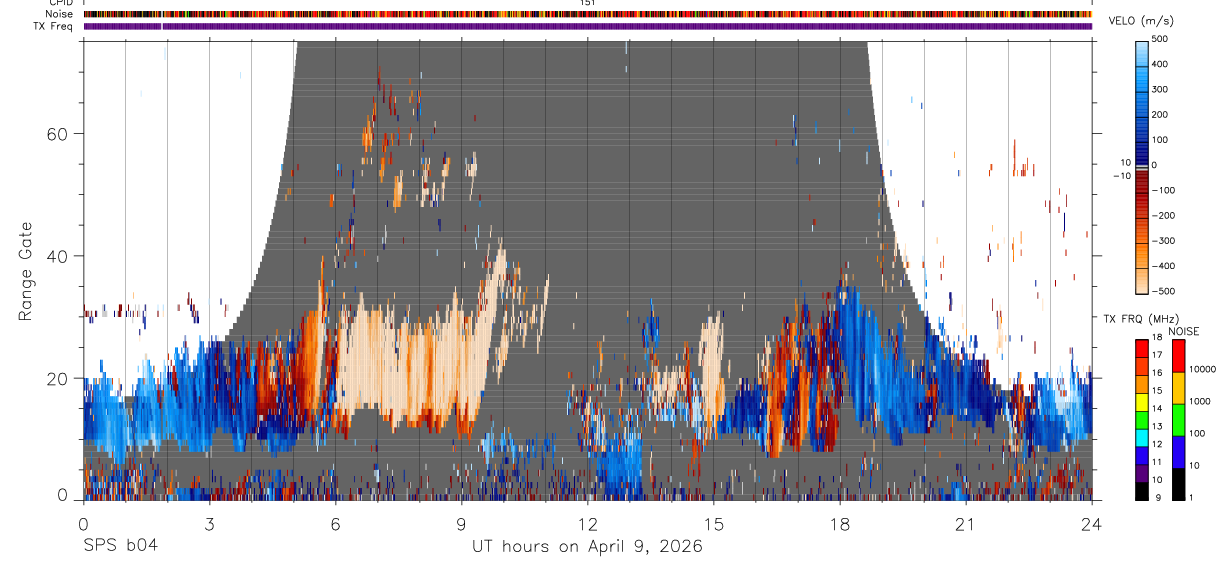Image resolution: width=1228 pixels, height=567 pixels.
Task: Click the purple TX Freq strip above plot
Action: point(588,26)
